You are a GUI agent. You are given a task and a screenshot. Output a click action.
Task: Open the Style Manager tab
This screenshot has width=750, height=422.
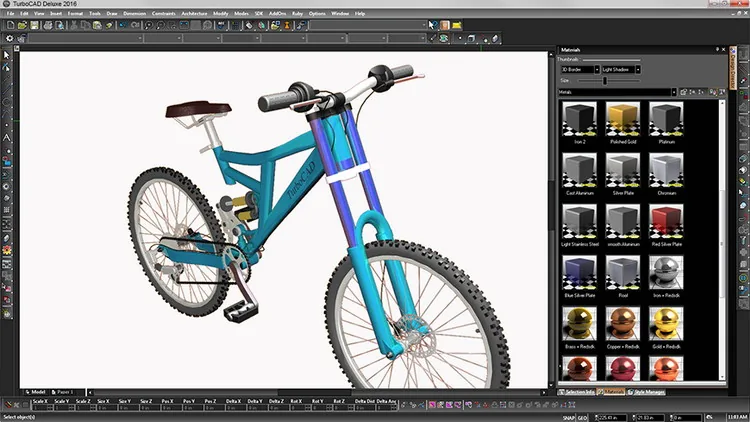[646, 392]
